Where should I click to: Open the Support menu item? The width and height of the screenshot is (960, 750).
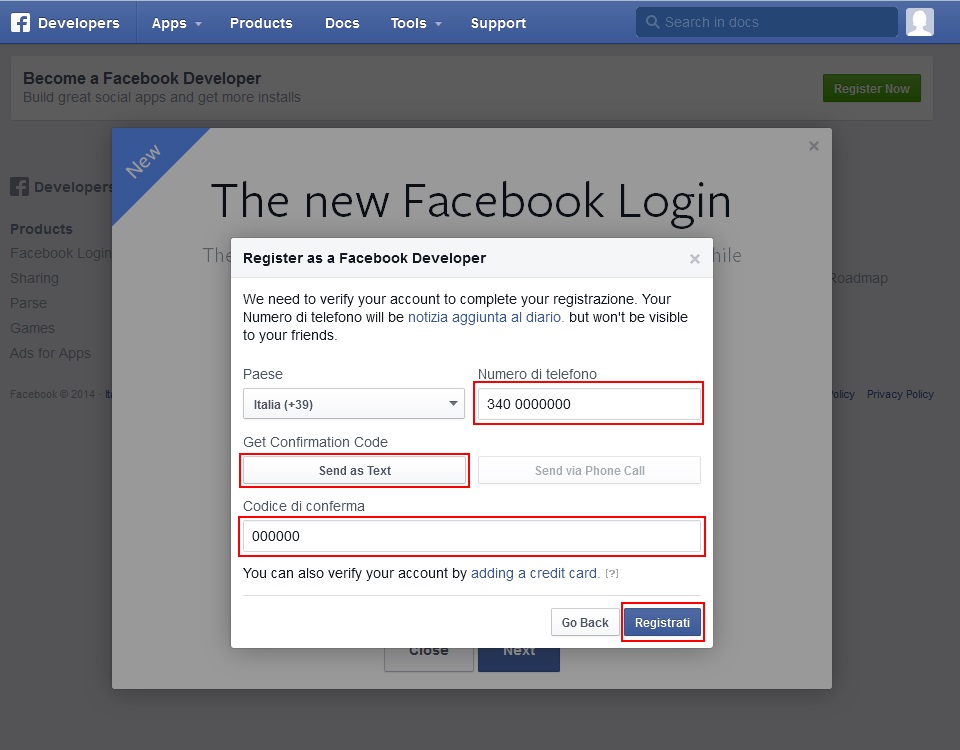coord(498,23)
